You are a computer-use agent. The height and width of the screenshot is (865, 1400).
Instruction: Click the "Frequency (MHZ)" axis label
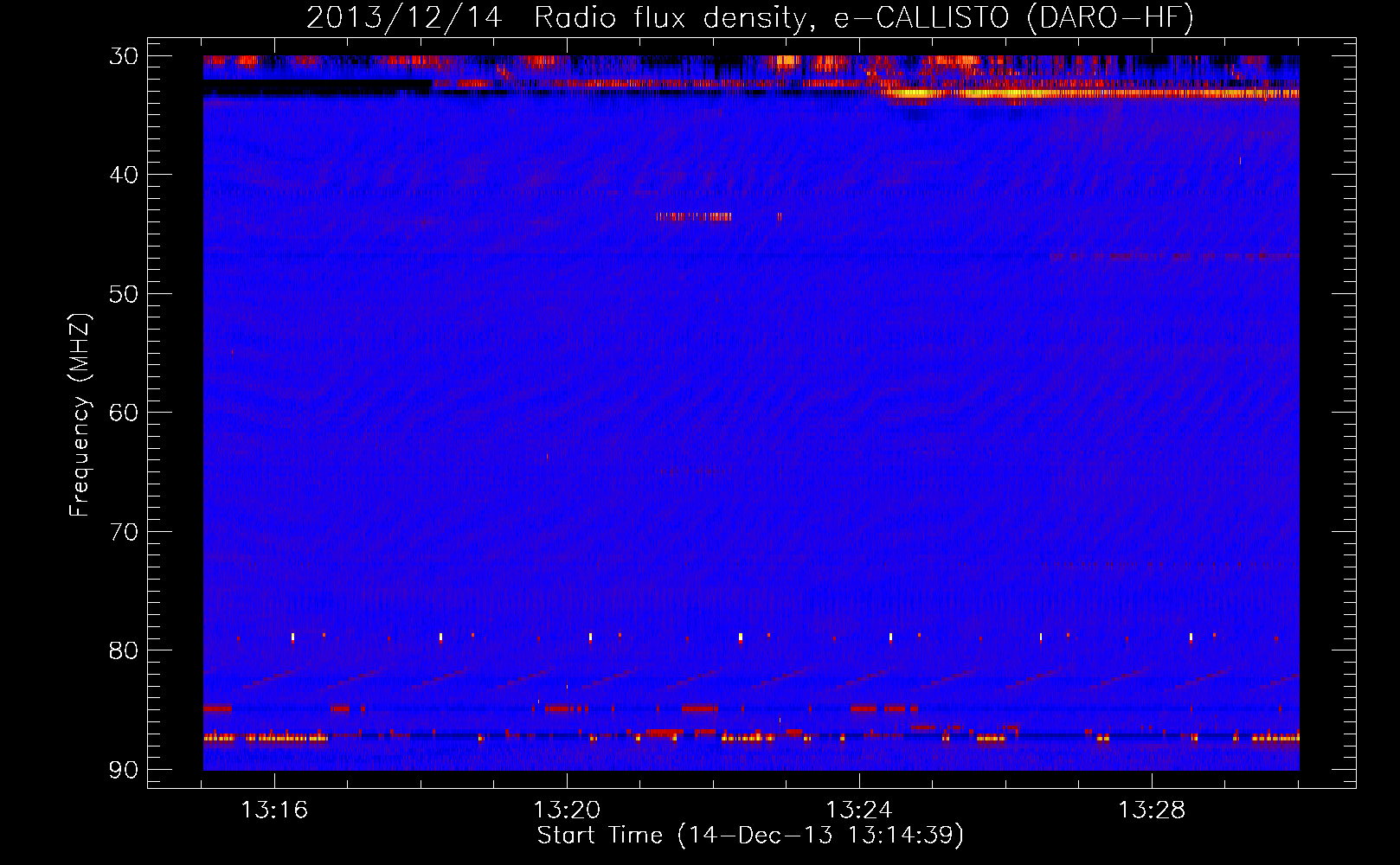click(80, 414)
